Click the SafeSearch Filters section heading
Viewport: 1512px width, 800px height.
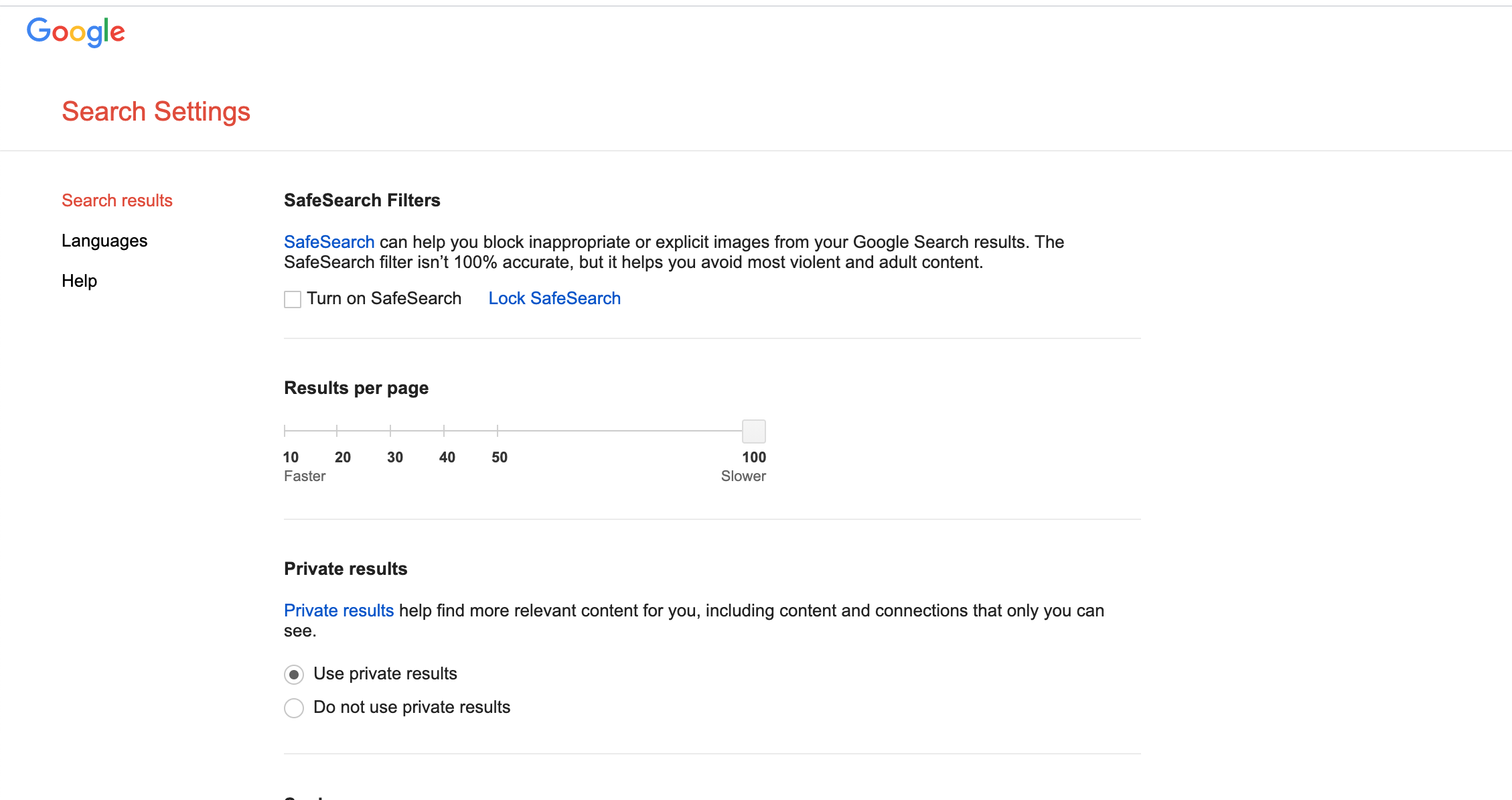362,200
